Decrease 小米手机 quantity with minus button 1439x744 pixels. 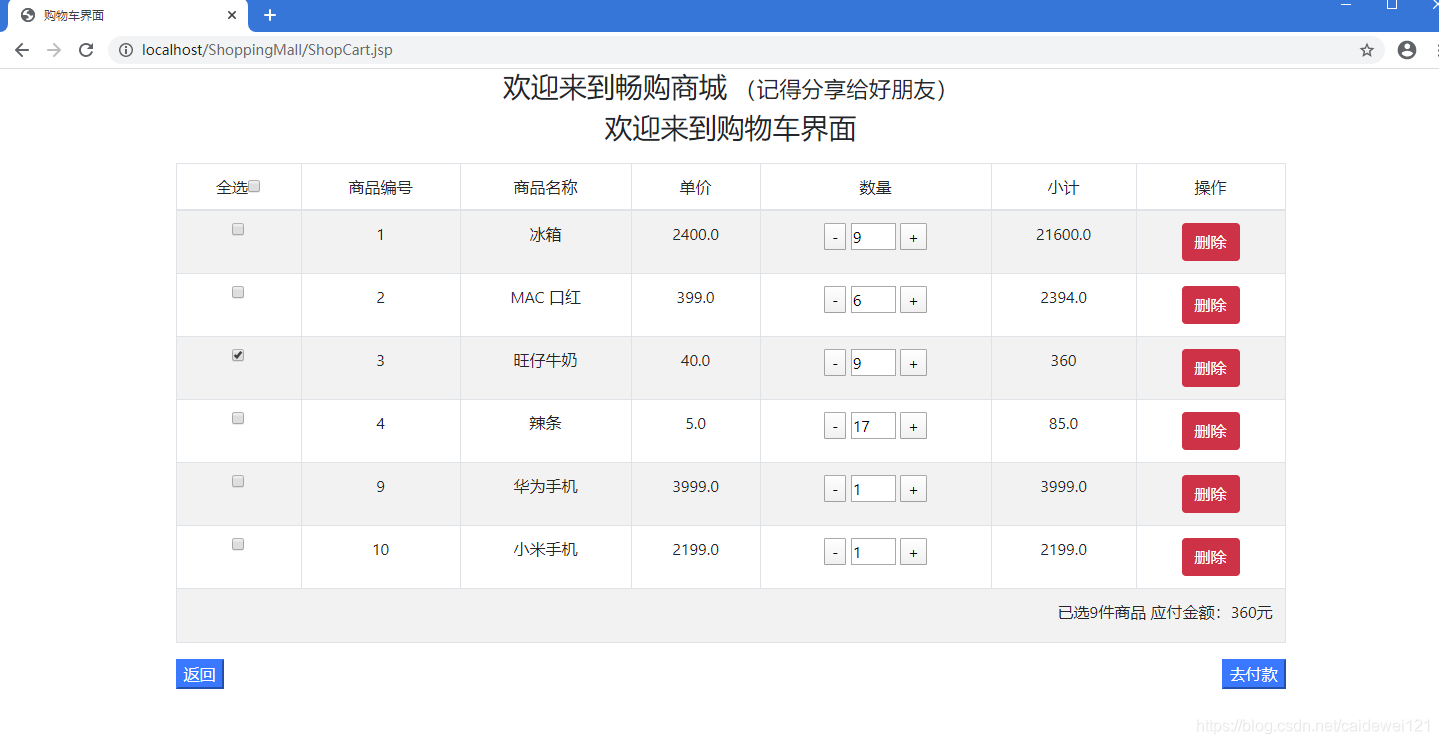coord(835,552)
